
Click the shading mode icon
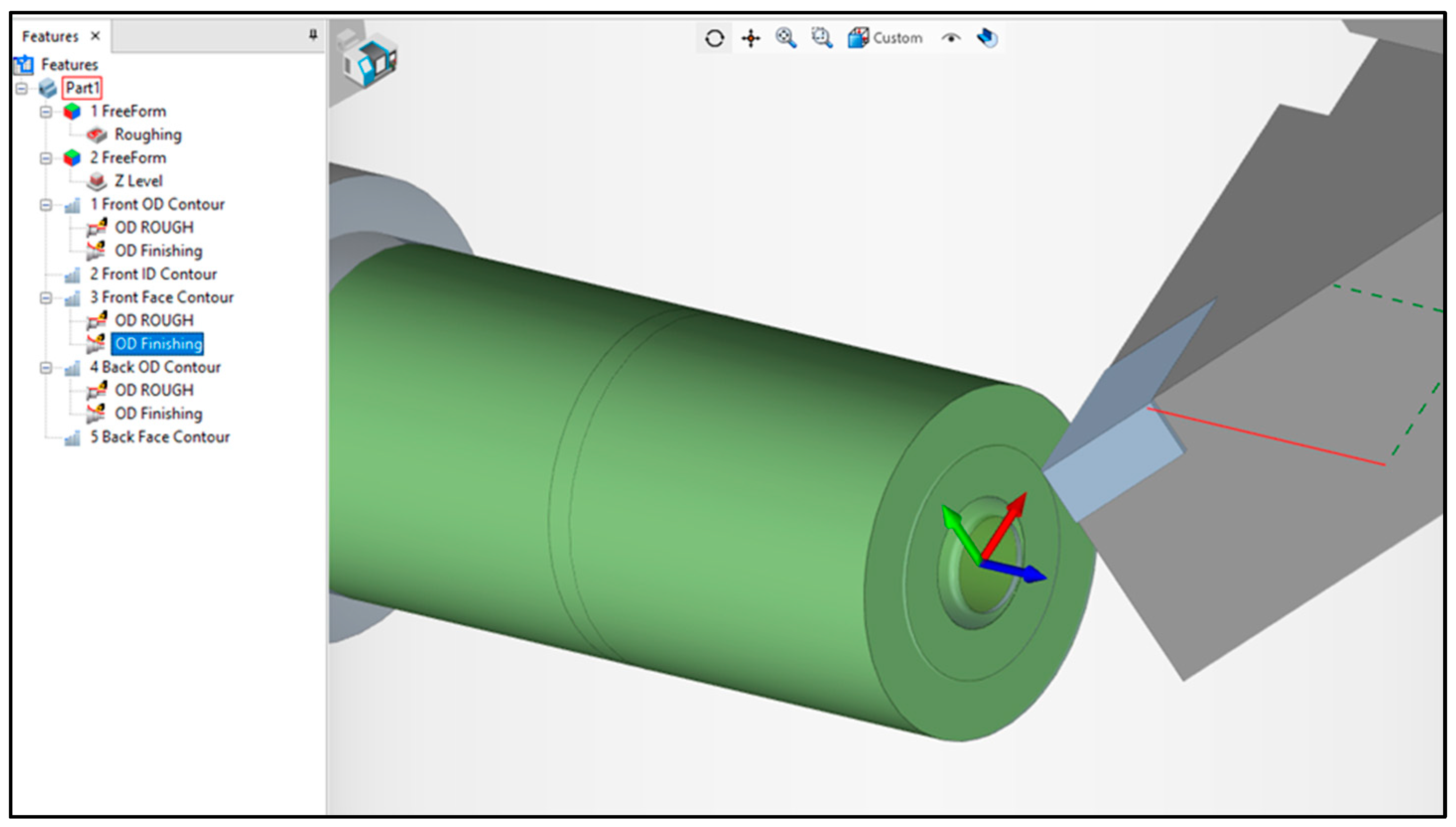987,38
